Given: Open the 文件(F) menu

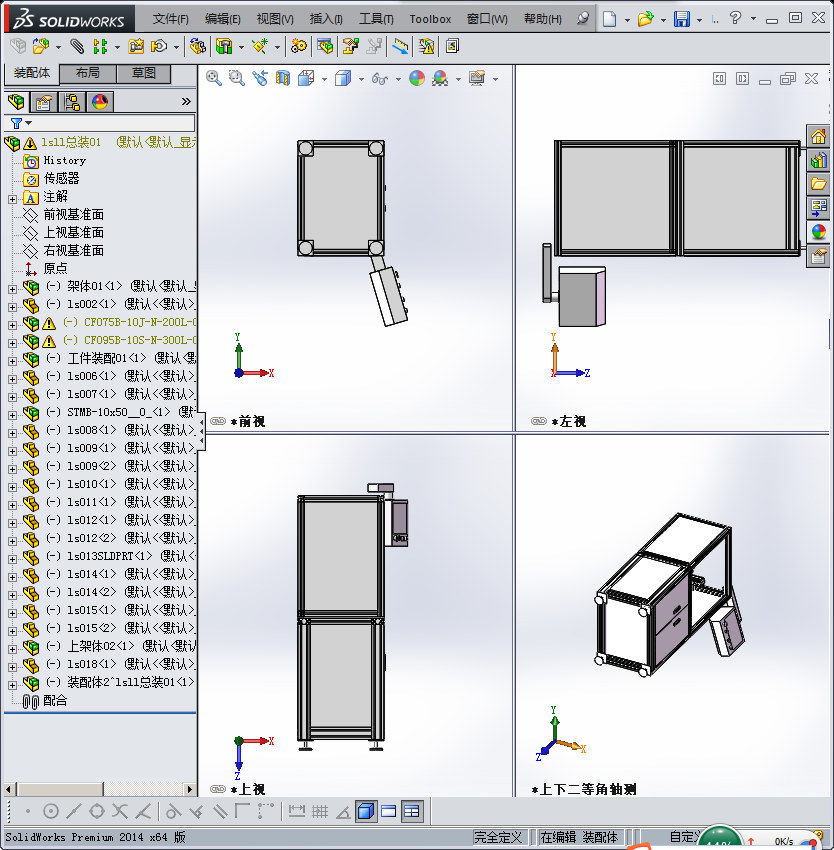Looking at the screenshot, I should tap(170, 19).
